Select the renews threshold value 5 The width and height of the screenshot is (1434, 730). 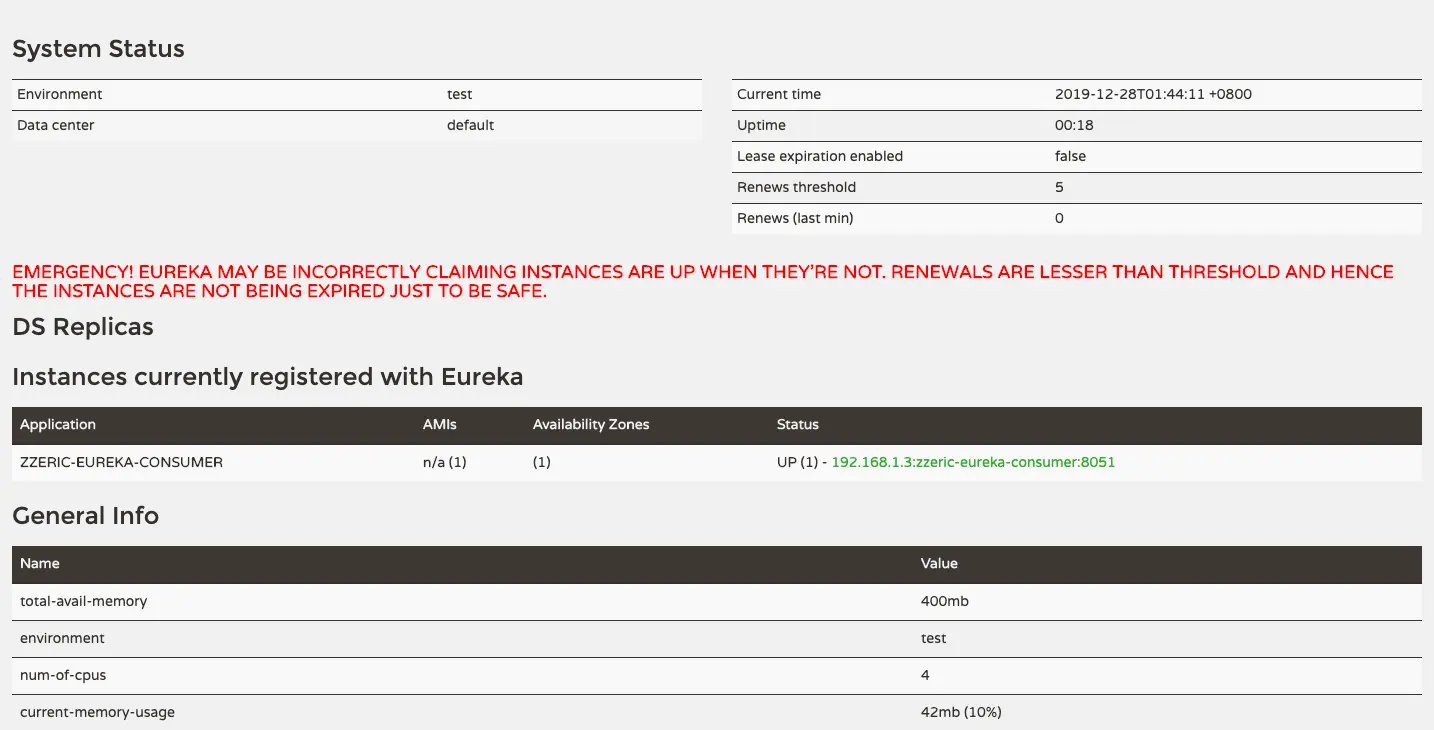(x=1059, y=187)
